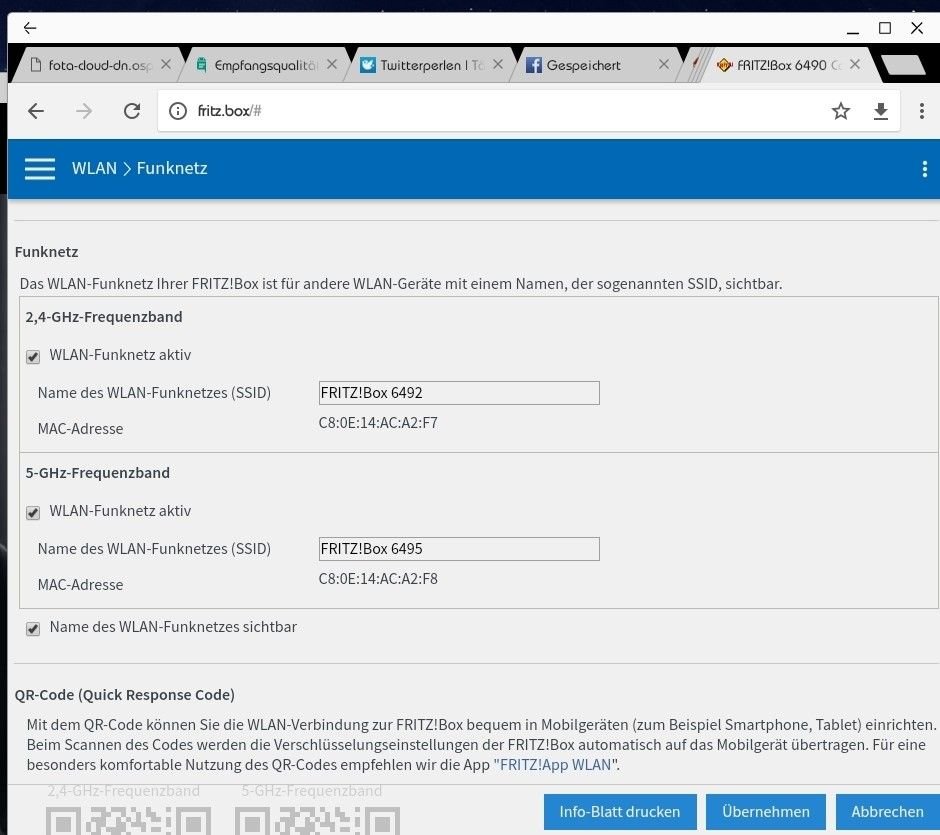Click the 5-GHz SSID field FRITZ!Box 6495
The height and width of the screenshot is (835, 940).
coord(459,549)
